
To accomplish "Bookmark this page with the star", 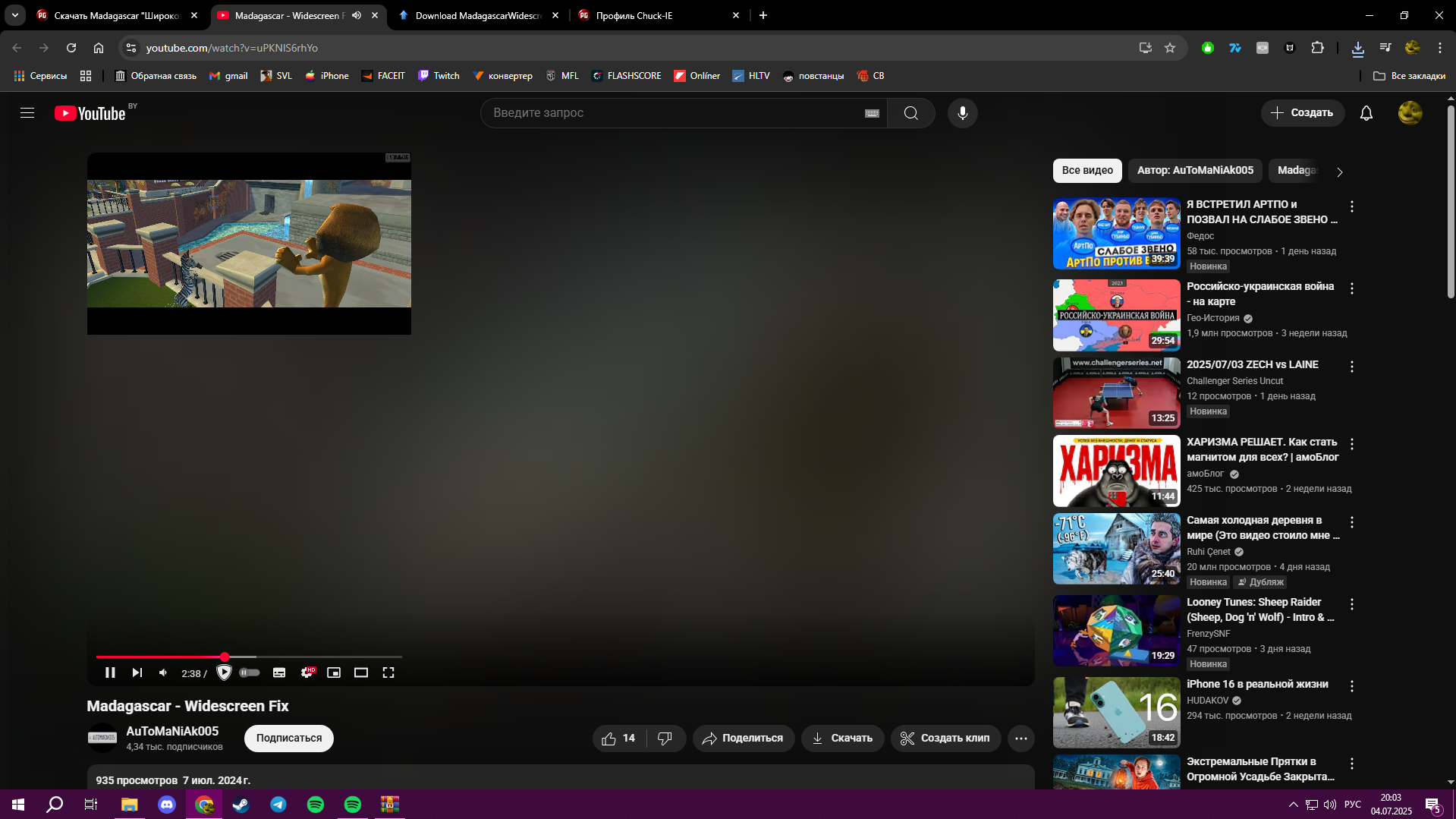I will pyautogui.click(x=1170, y=48).
